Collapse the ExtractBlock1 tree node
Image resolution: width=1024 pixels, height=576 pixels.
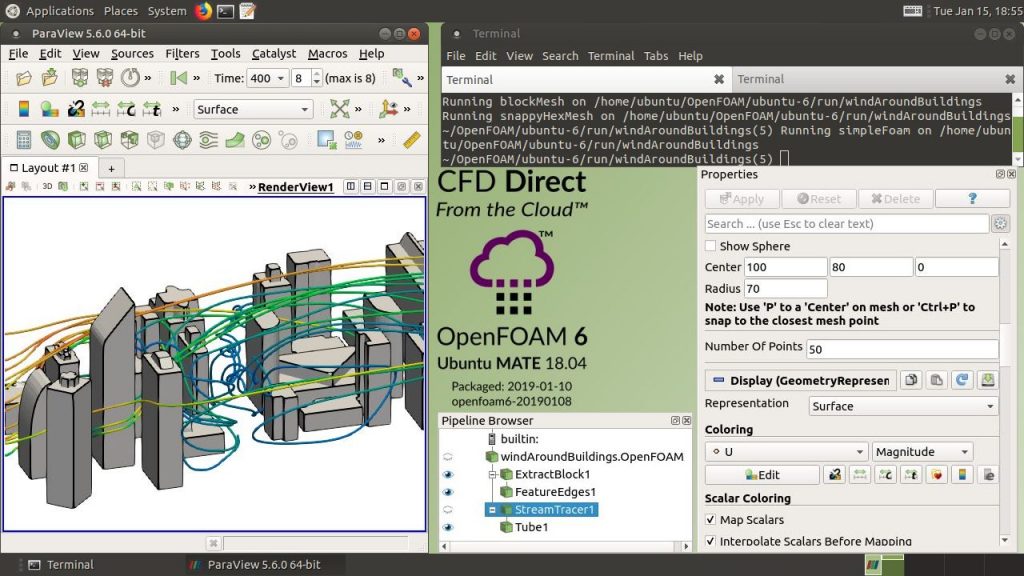click(494, 475)
